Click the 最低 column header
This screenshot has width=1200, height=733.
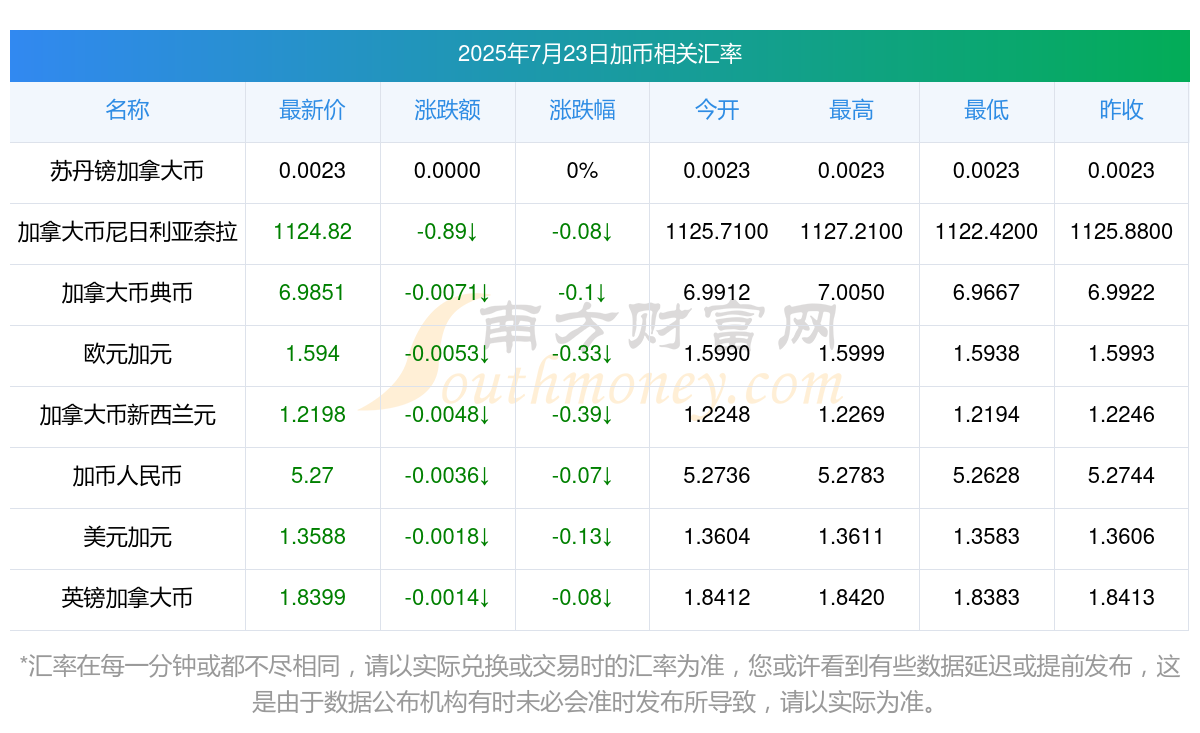click(x=986, y=110)
